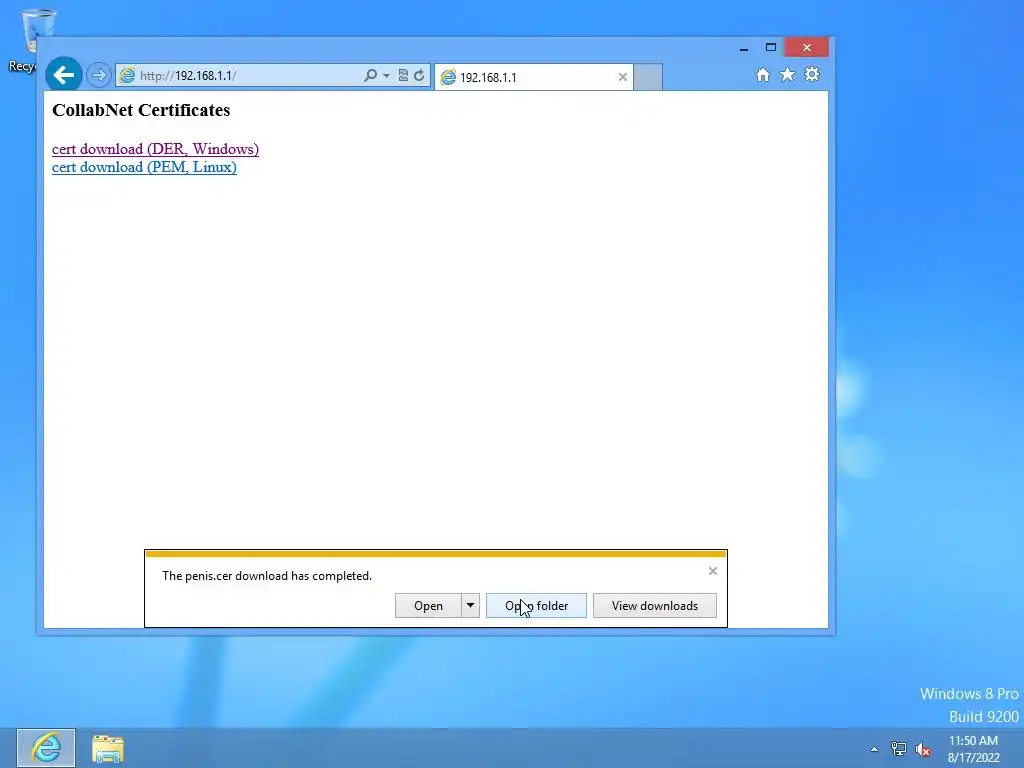
Task: Dismiss the download notification bar
Action: [x=712, y=571]
